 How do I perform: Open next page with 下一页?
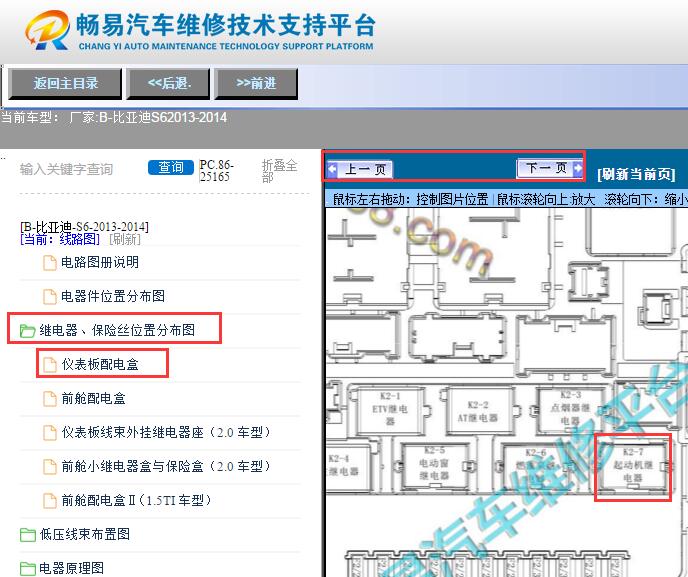(x=550, y=168)
